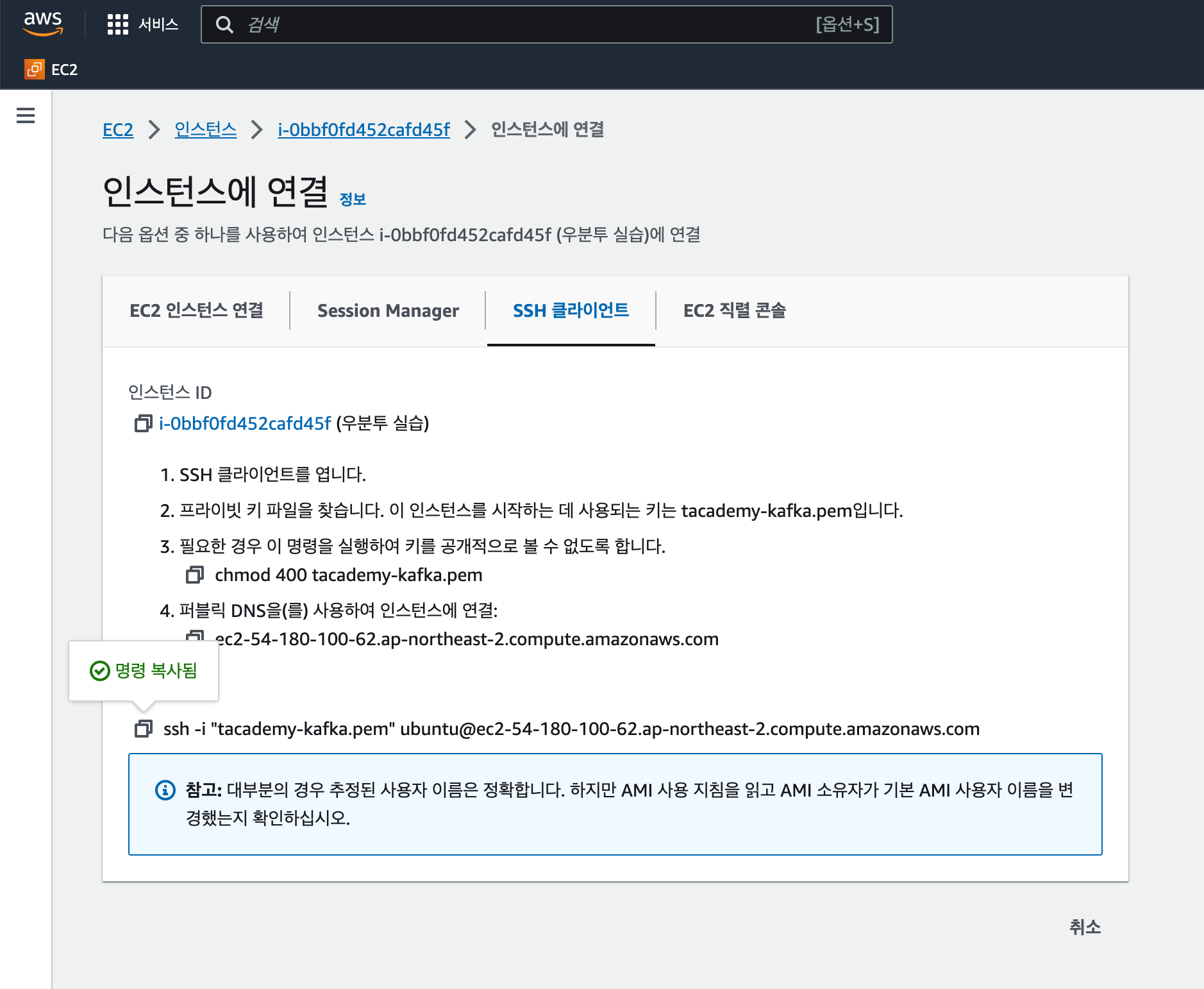1204x989 pixels.
Task: Open the side navigation hamburger menu
Action: [x=26, y=115]
